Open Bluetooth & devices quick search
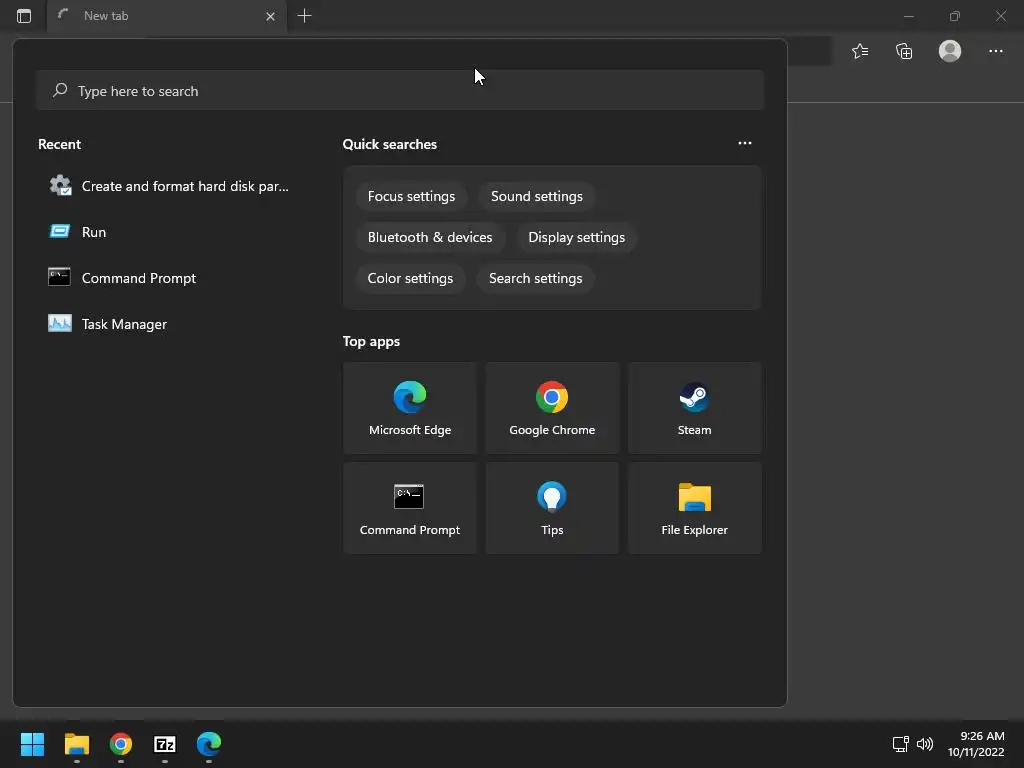 (x=430, y=237)
